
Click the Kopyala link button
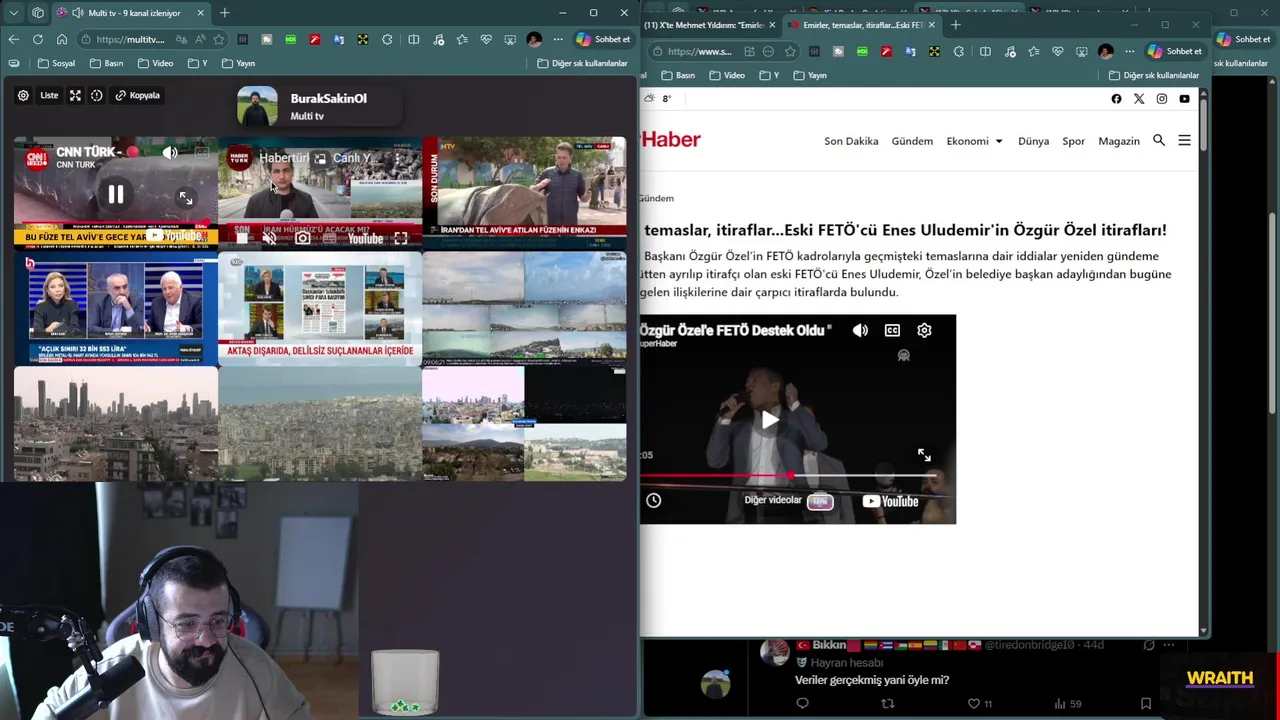coord(138,95)
